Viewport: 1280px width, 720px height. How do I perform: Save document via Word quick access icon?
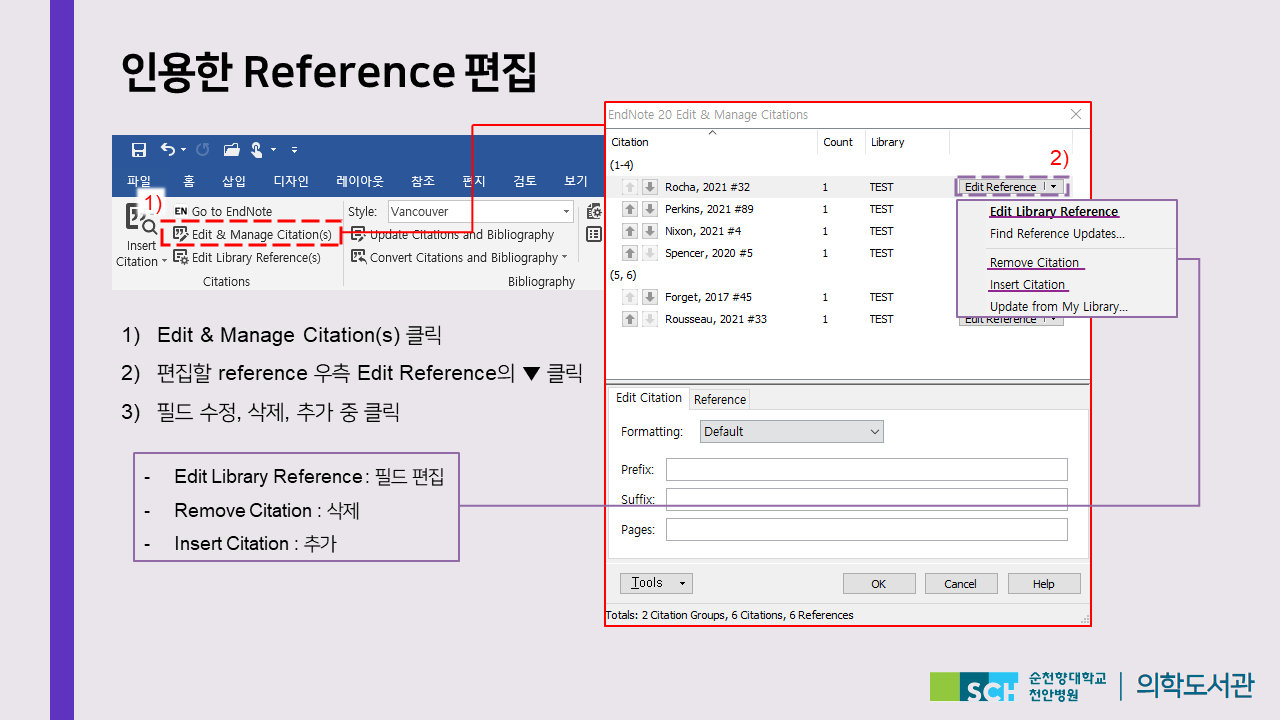(x=139, y=150)
